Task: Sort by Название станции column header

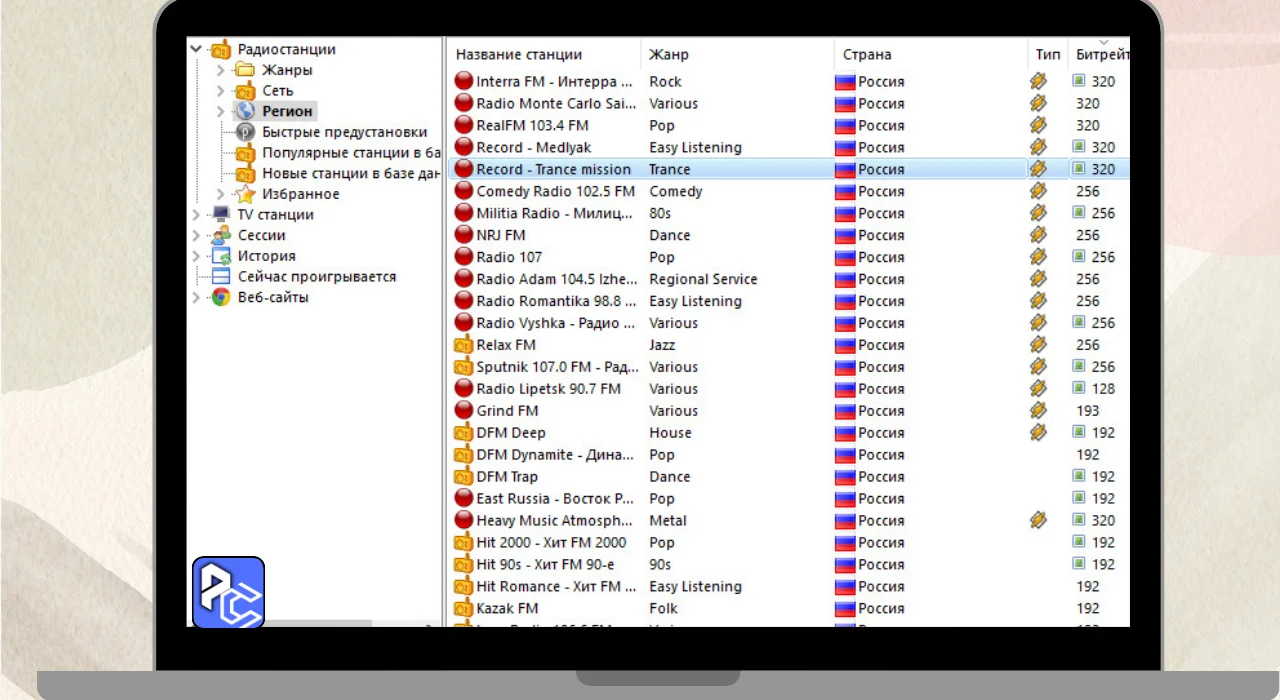Action: click(x=544, y=54)
